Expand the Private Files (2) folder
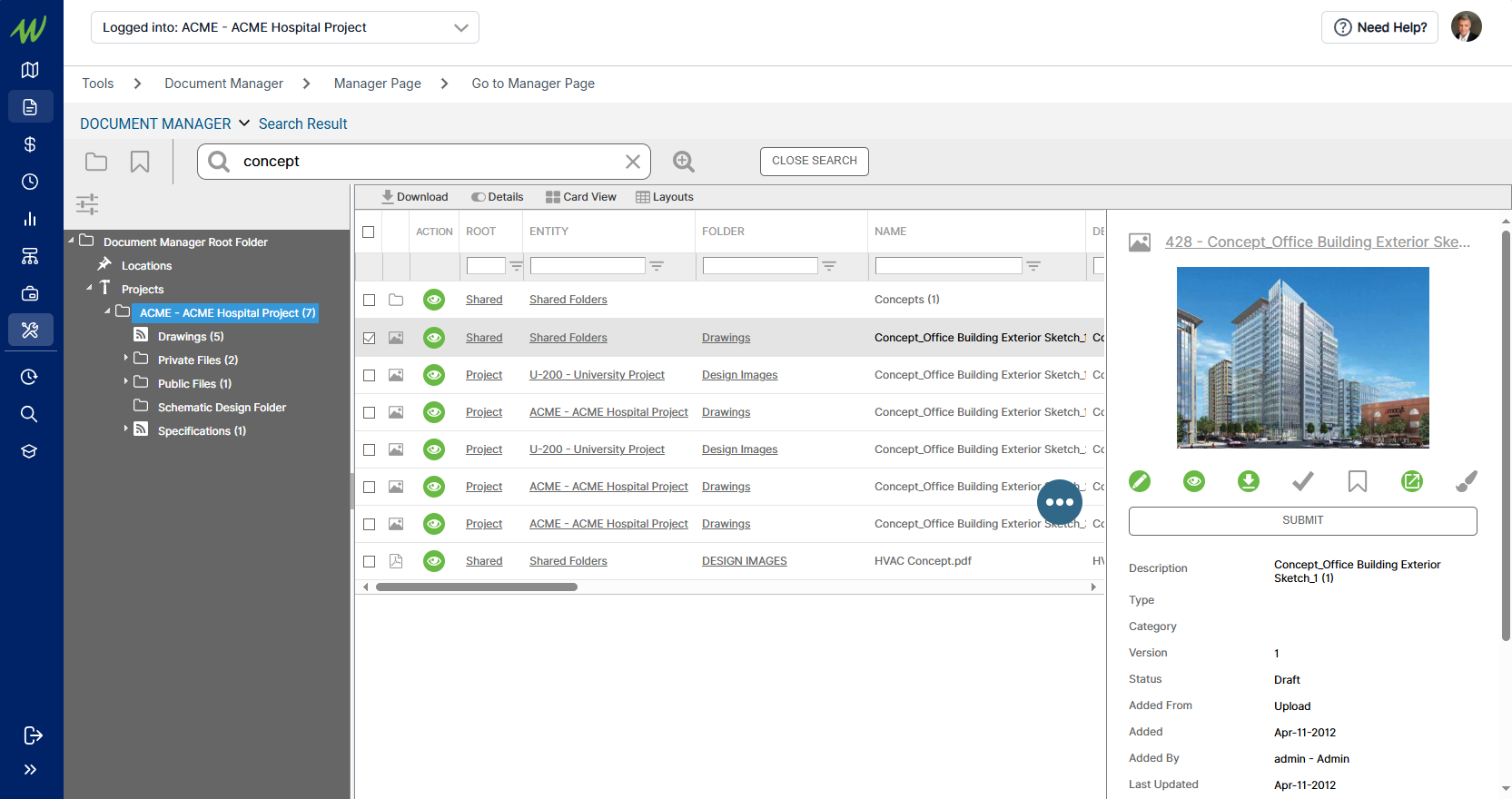Viewport: 1512px width, 799px height. click(126, 359)
